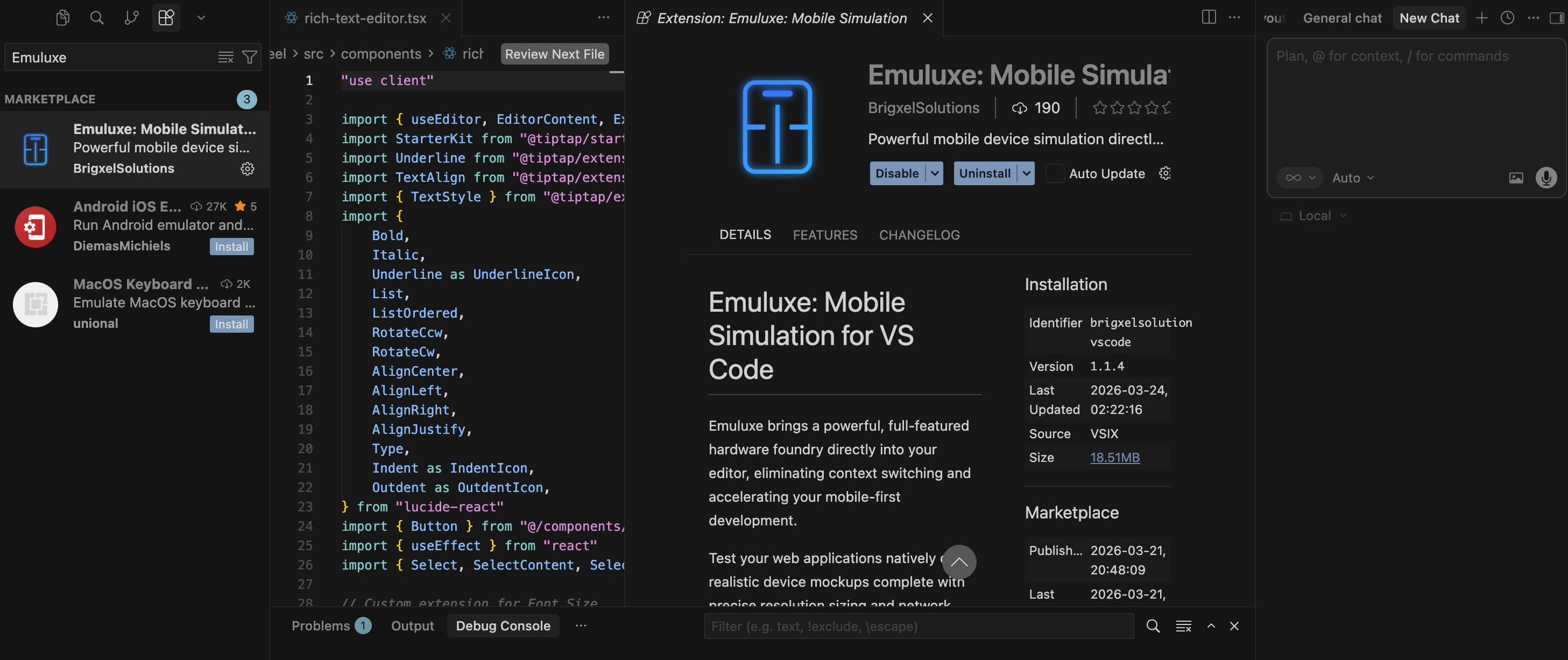Toggle the secondary sidebar layout icon
This screenshot has height=660, width=1568.
click(1557, 18)
